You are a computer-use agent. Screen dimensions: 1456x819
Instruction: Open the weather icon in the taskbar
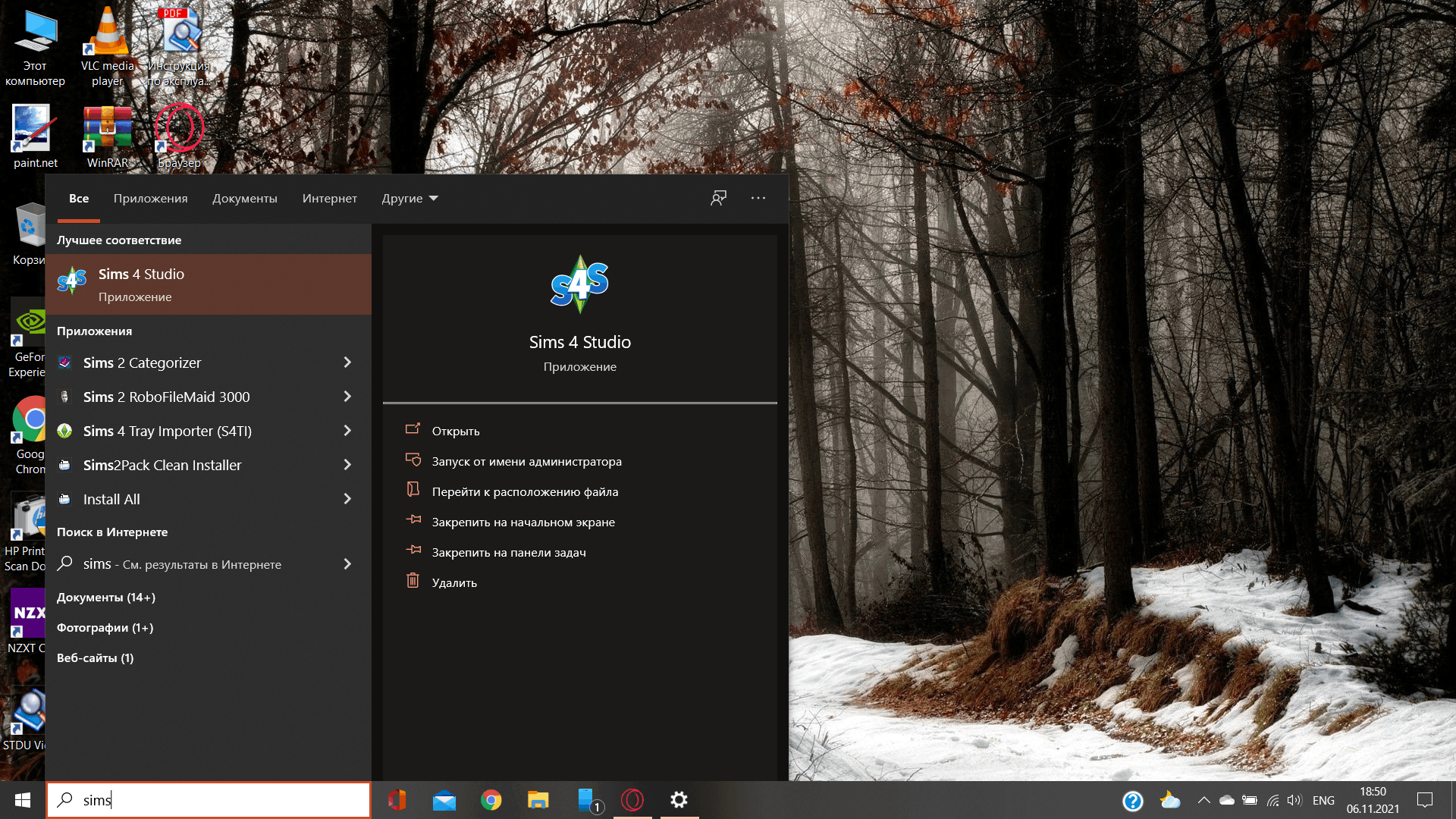tap(1170, 800)
